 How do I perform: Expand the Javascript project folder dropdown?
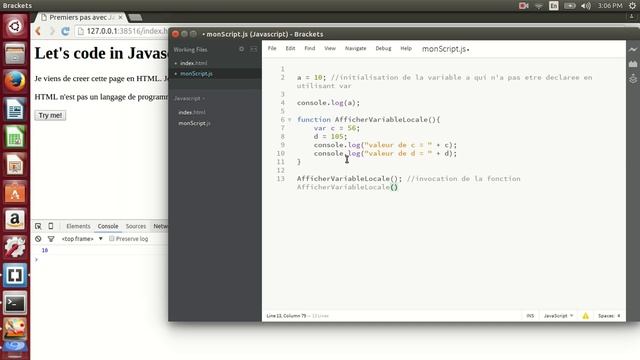[x=189, y=98]
